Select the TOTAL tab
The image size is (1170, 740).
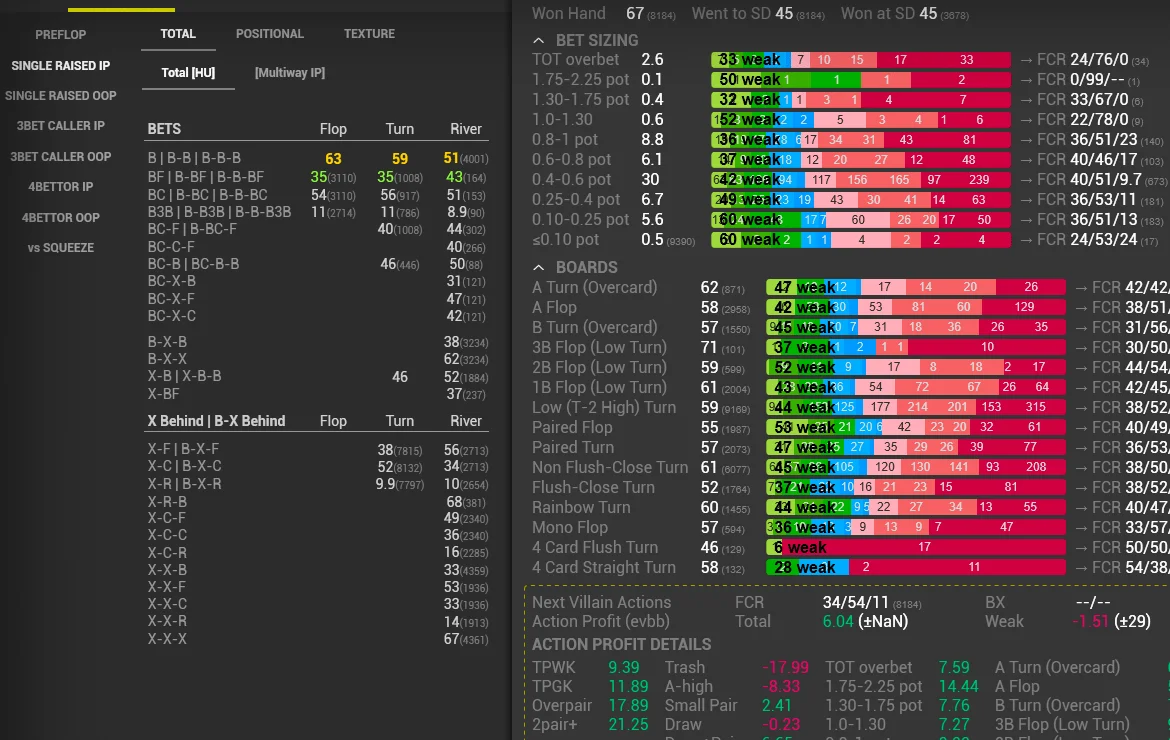[178, 34]
